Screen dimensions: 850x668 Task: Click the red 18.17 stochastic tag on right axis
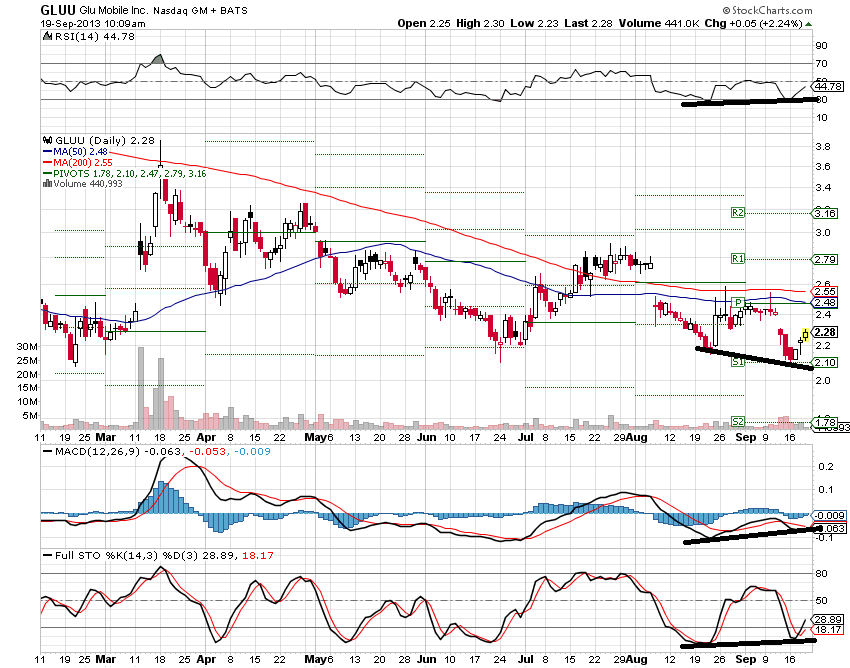[x=828, y=630]
